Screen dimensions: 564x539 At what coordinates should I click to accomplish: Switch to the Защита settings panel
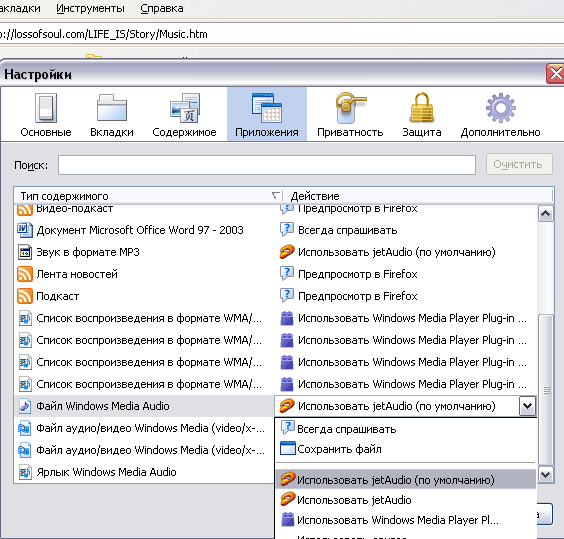[x=422, y=115]
